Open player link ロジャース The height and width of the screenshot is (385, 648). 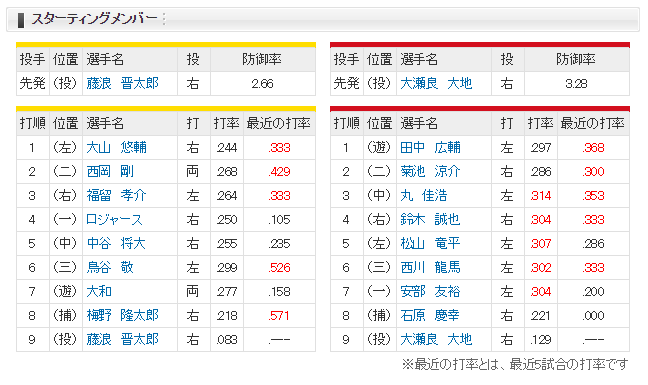click(x=114, y=219)
